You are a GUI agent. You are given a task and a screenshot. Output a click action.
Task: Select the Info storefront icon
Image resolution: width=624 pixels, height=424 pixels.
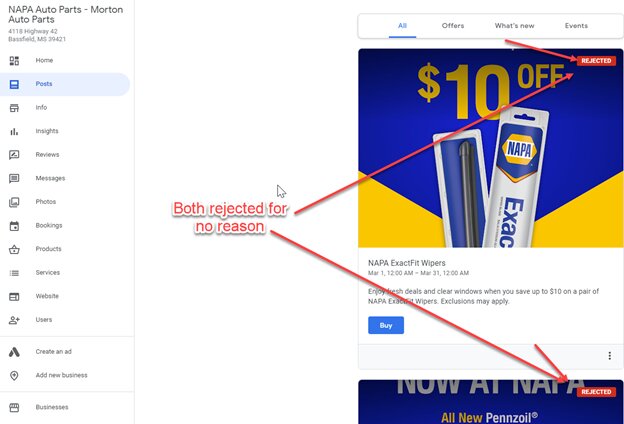click(14, 108)
